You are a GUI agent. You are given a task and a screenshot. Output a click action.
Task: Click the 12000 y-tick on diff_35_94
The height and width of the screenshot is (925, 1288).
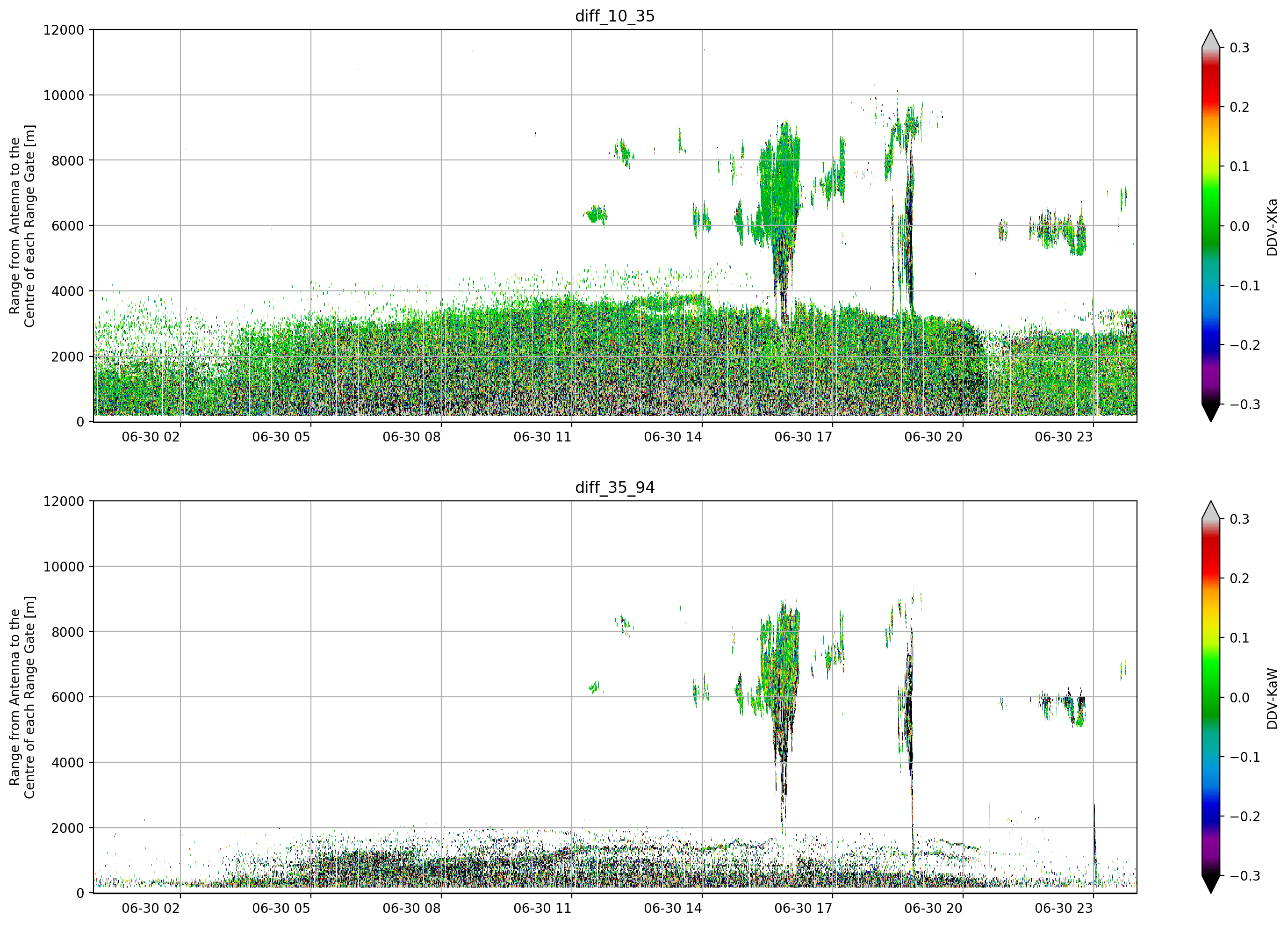point(64,501)
